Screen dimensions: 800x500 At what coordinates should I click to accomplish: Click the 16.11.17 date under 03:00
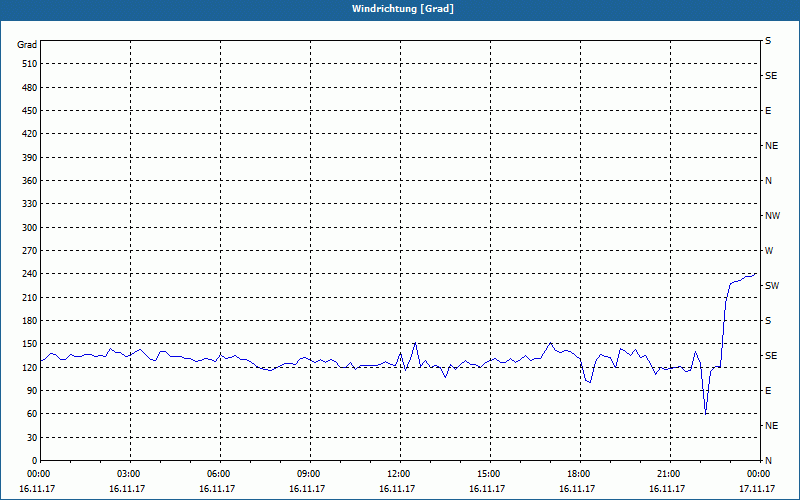(x=127, y=489)
